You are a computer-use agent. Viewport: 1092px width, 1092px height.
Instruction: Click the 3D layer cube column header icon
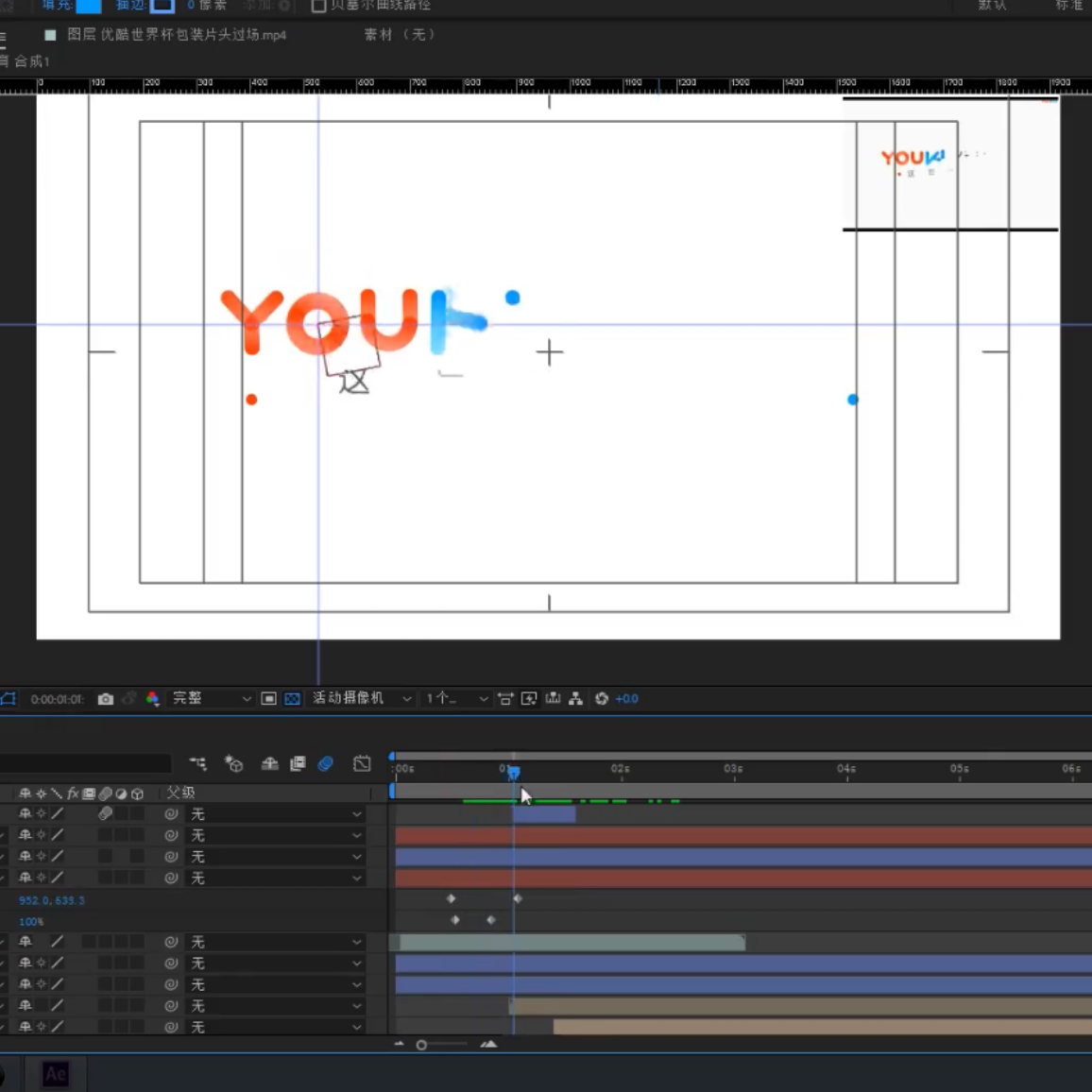(137, 793)
